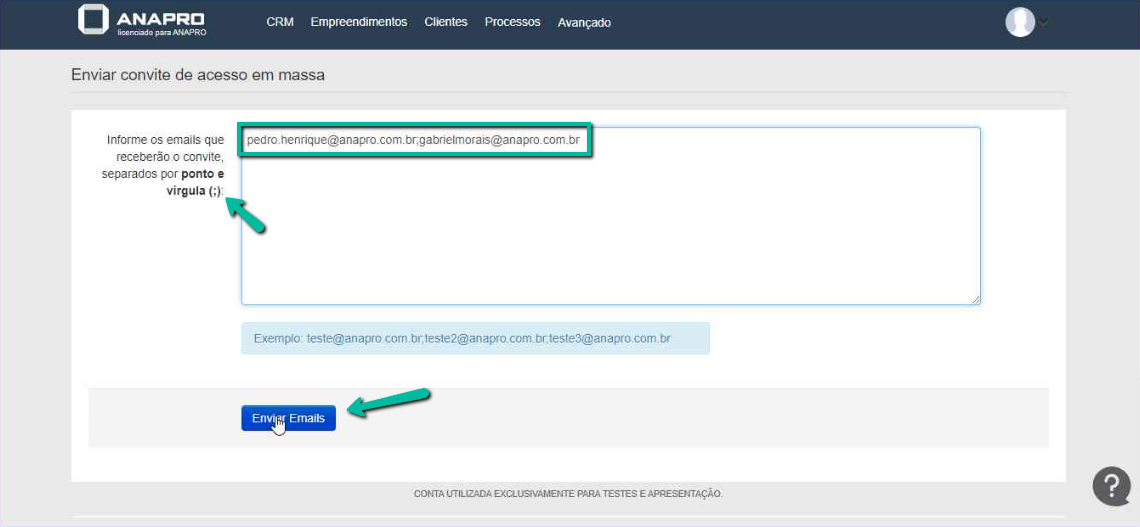Click the Informe os emails field label

click(x=165, y=165)
